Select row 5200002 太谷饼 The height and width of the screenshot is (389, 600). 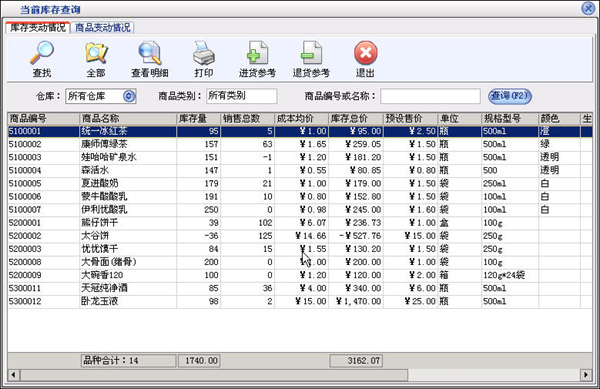click(300, 236)
